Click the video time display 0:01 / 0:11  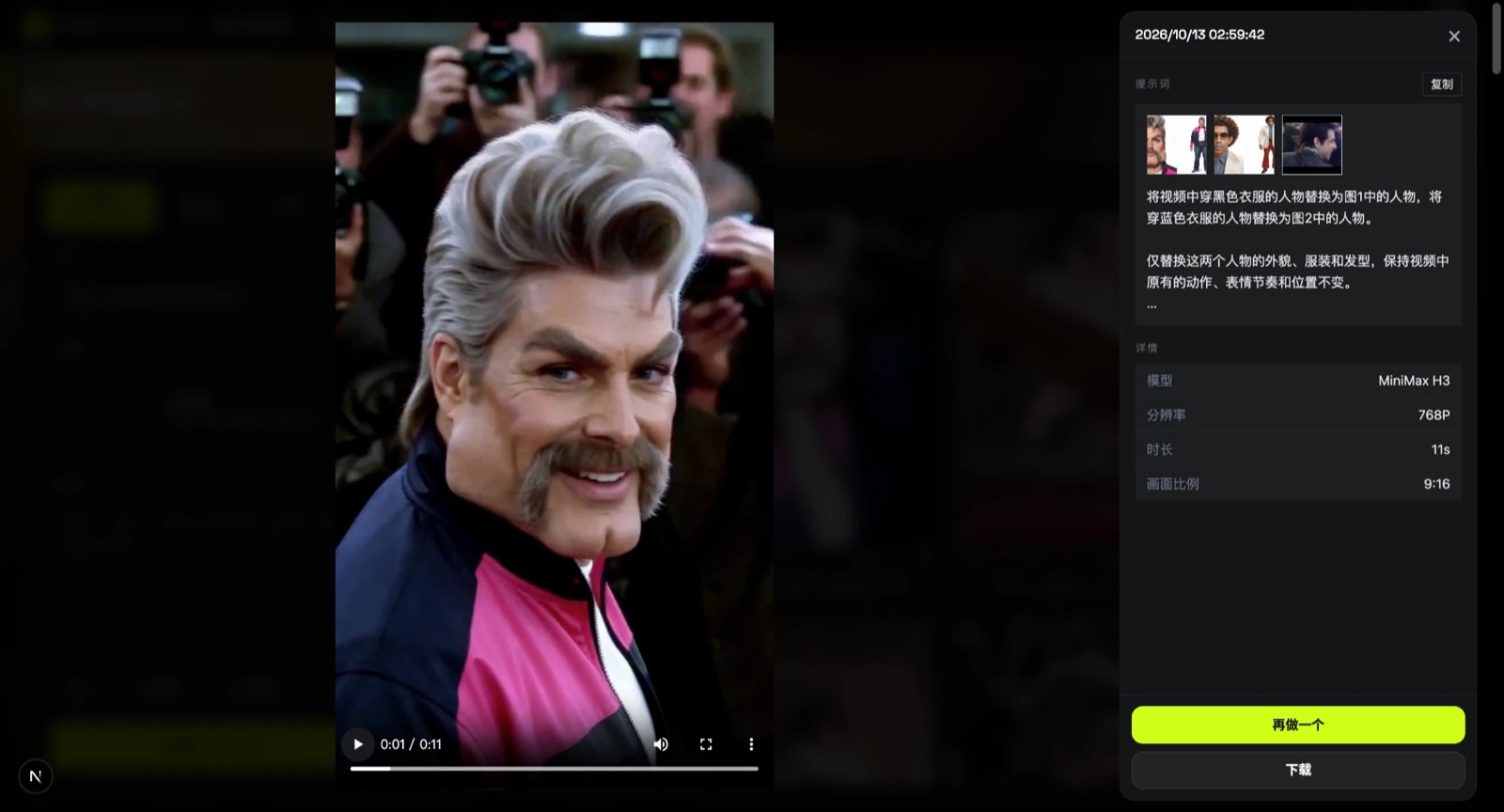411,744
